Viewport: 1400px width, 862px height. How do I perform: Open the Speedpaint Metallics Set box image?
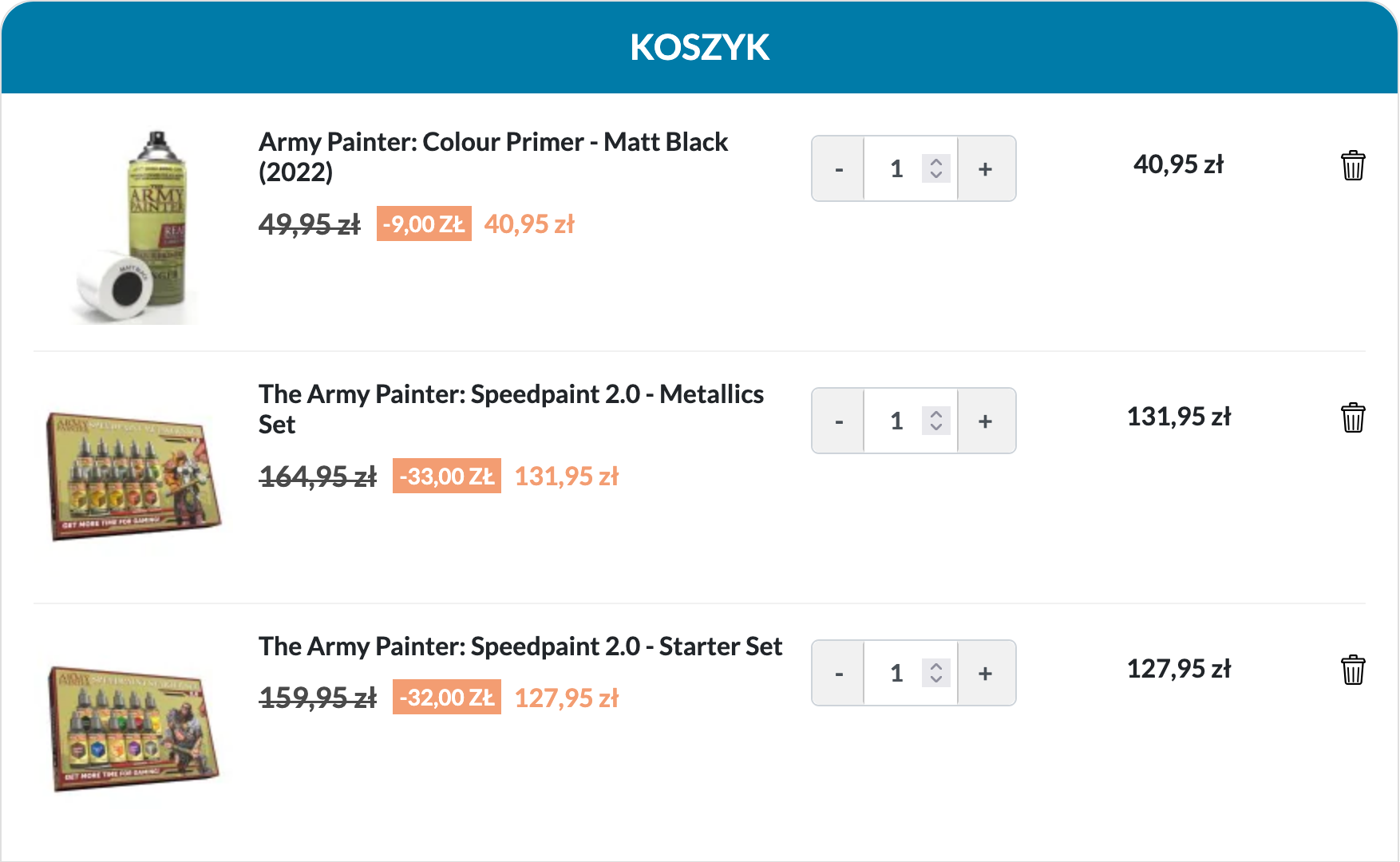134,479
